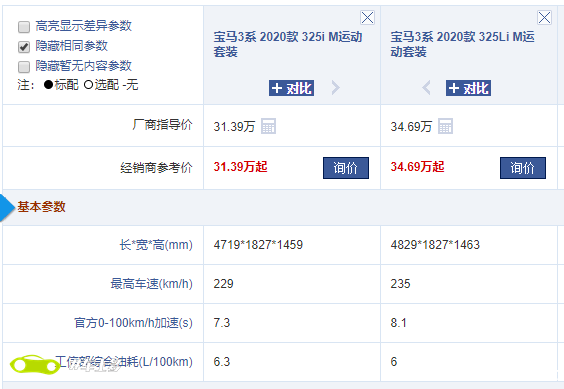Image resolution: width=564 pixels, height=389 pixels.
Task: Select acceleration value 8.1
Action: pos(399,323)
